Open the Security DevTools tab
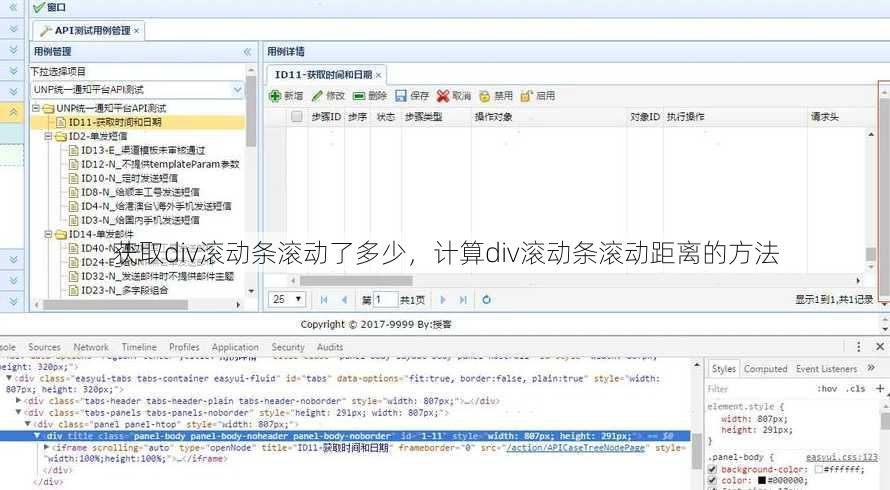 [288, 347]
